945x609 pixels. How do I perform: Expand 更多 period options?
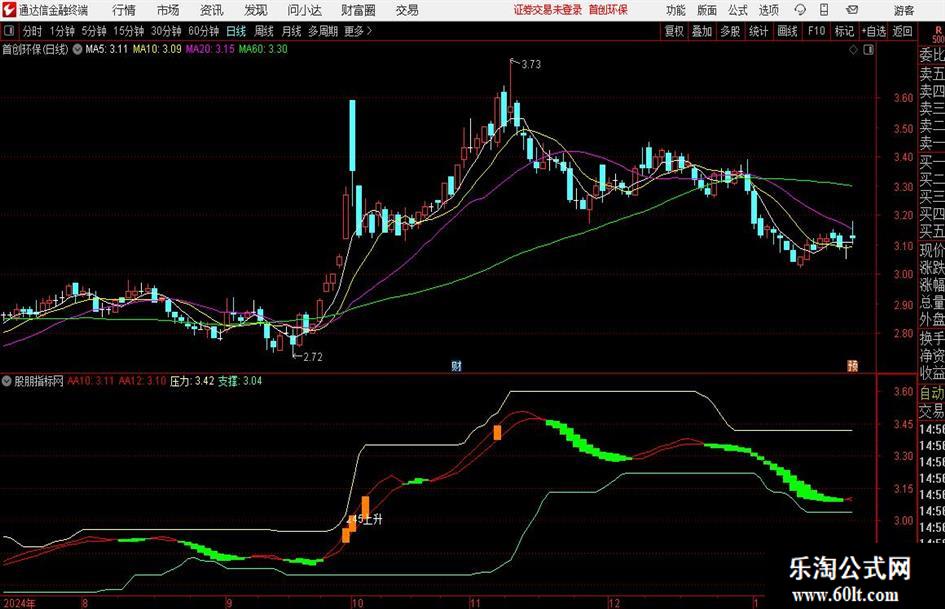(x=358, y=31)
